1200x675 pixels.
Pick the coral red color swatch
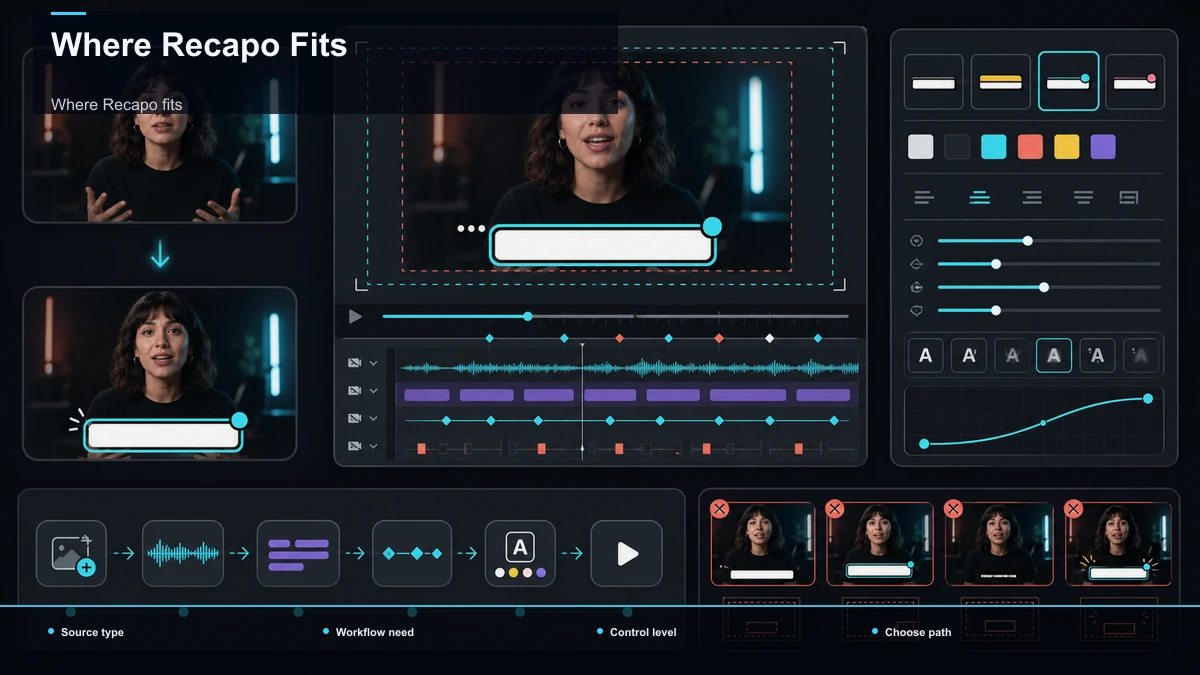1030,147
